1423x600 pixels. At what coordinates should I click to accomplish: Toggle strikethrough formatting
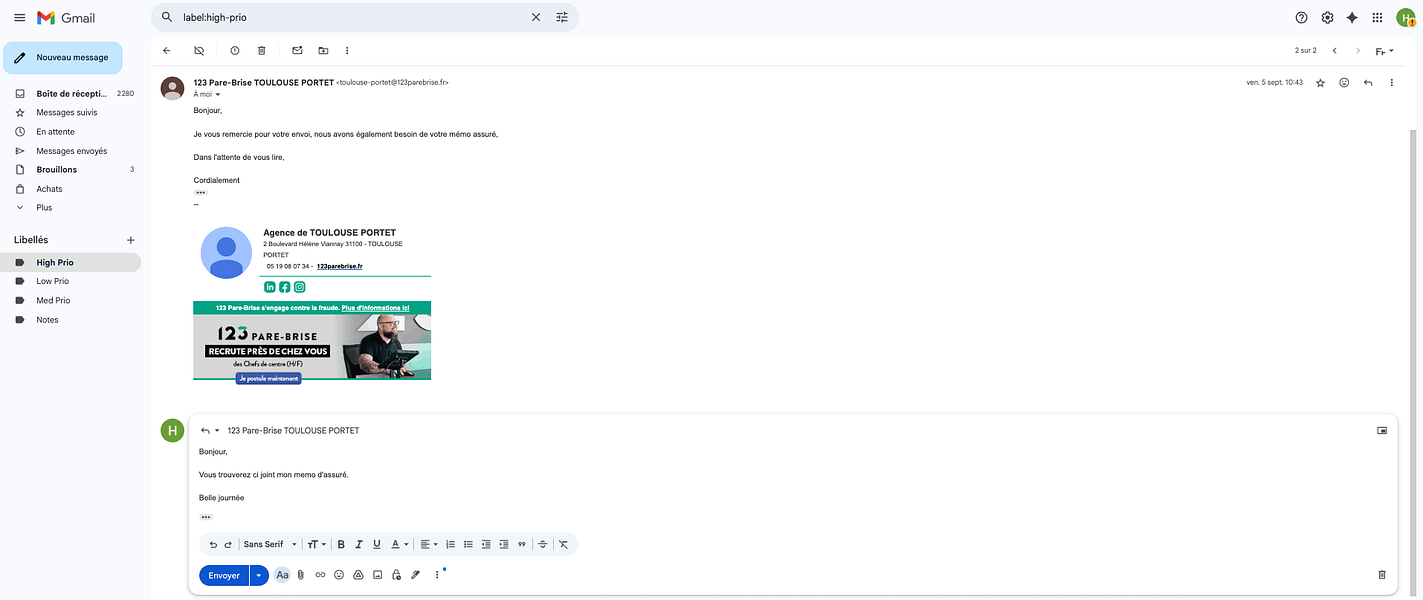tap(543, 544)
